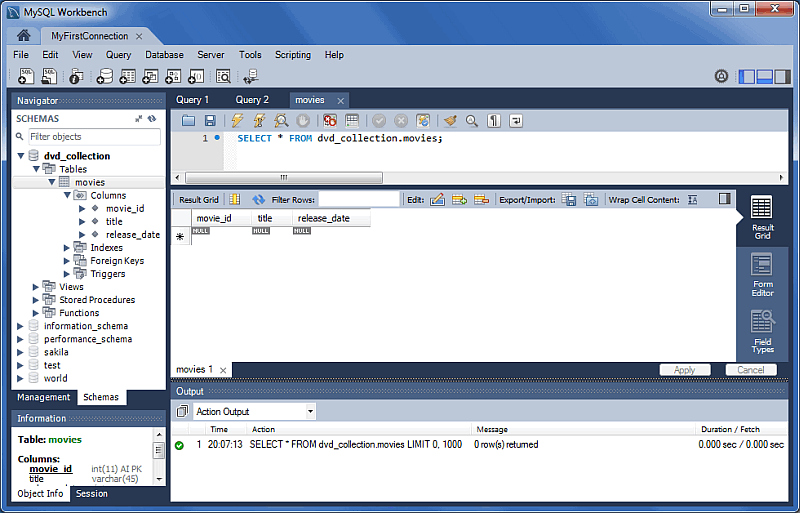
Task: Show Field Types panel
Action: (x=762, y=332)
